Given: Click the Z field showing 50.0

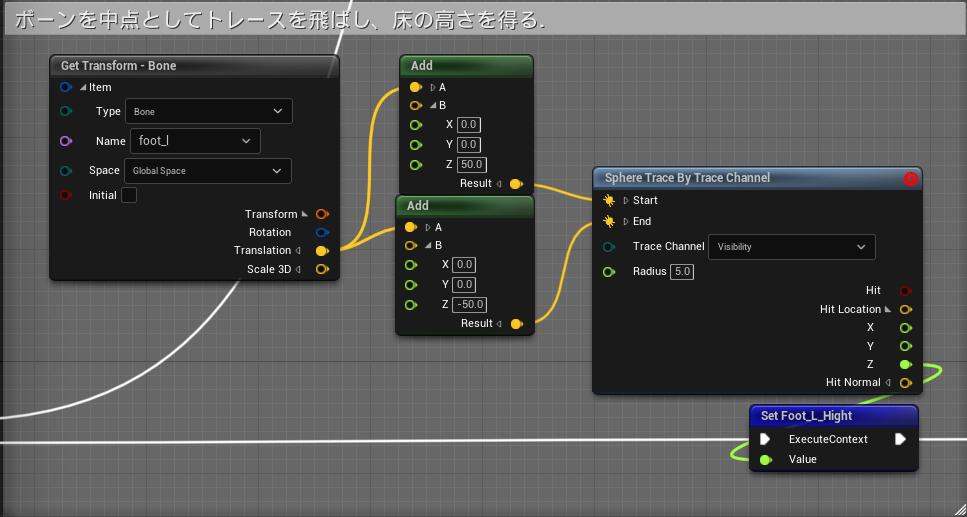Looking at the screenshot, I should pyautogui.click(x=472, y=165).
